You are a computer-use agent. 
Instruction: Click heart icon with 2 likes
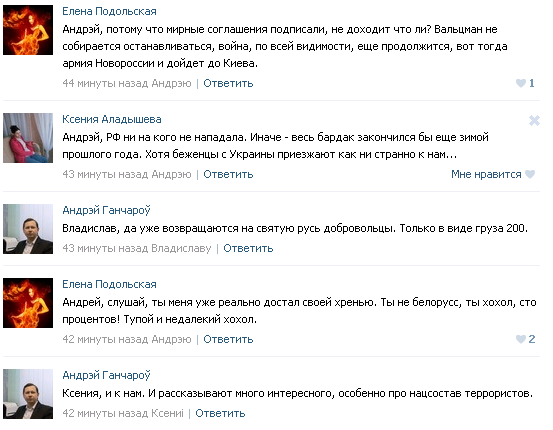click(521, 339)
